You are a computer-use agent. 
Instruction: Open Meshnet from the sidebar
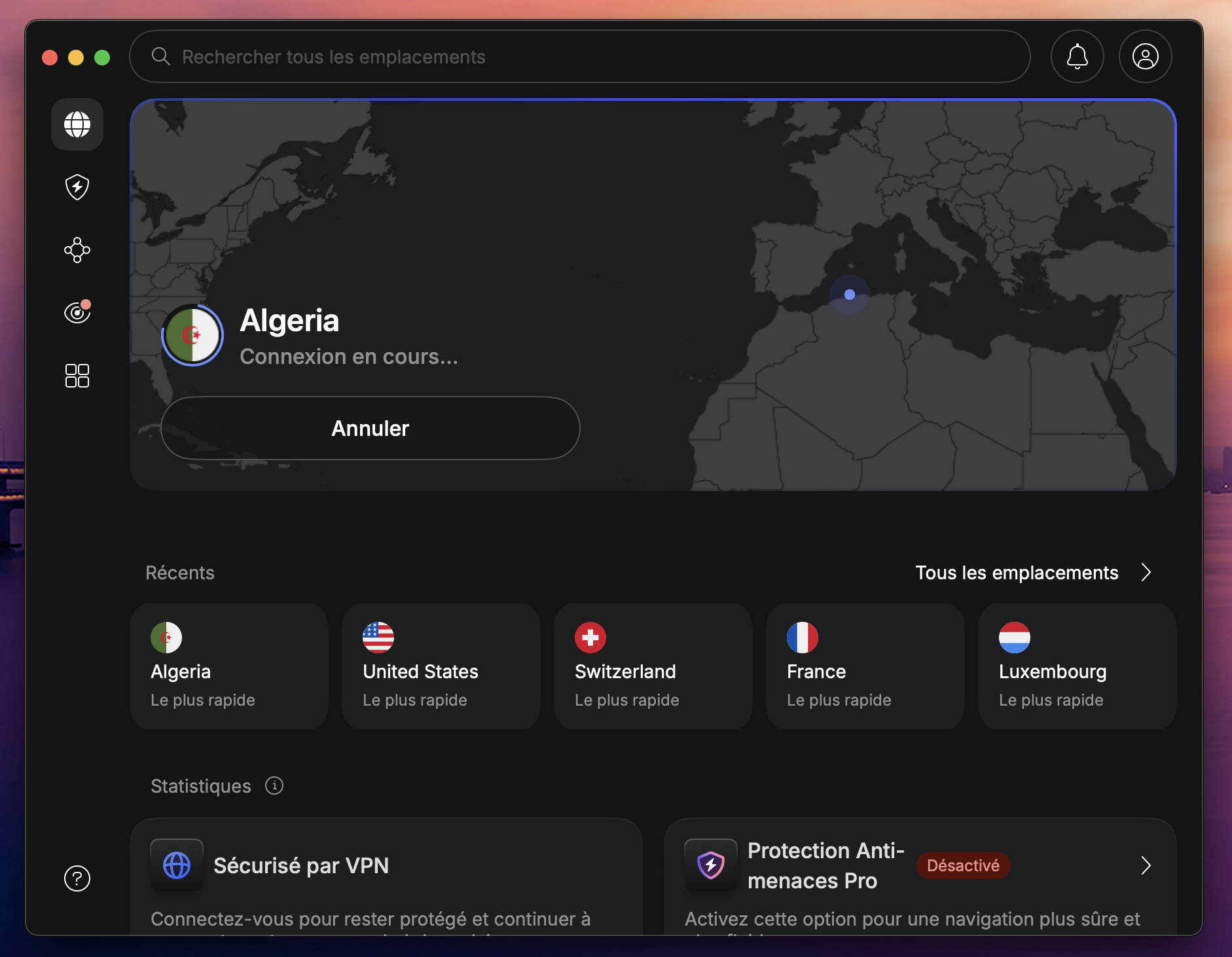click(77, 250)
